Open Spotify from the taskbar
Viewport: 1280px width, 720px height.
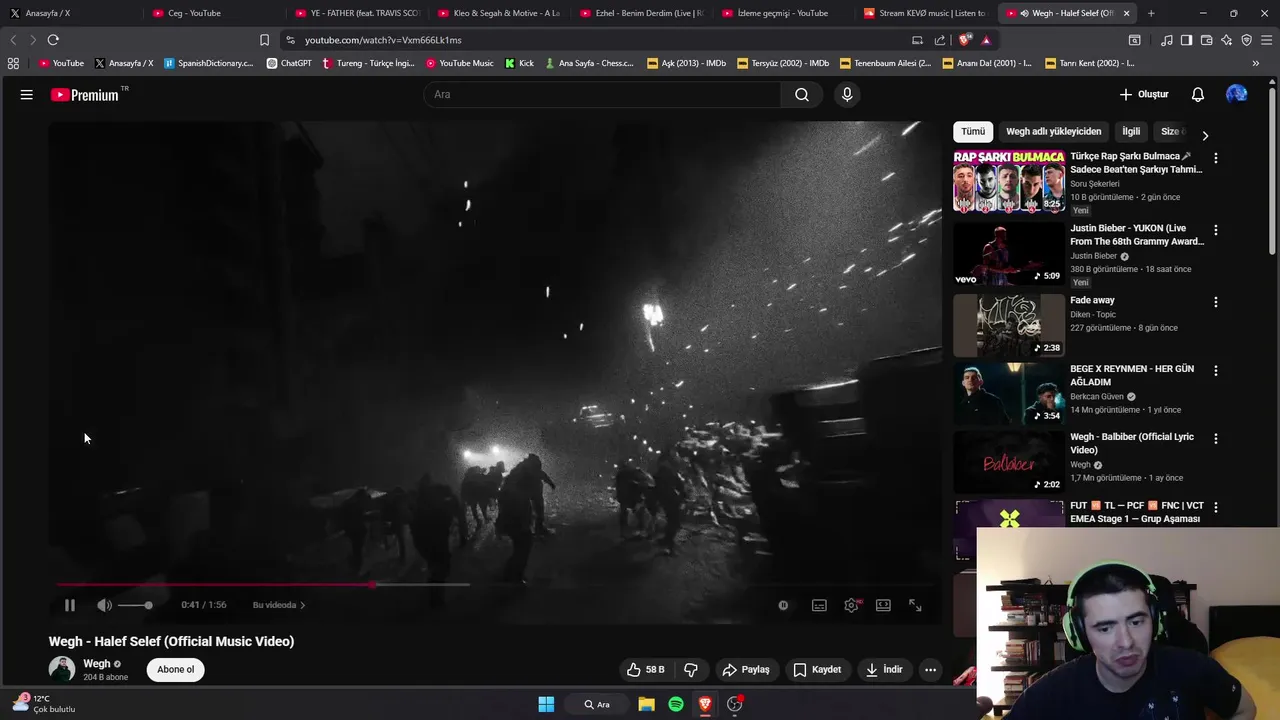pos(676,704)
